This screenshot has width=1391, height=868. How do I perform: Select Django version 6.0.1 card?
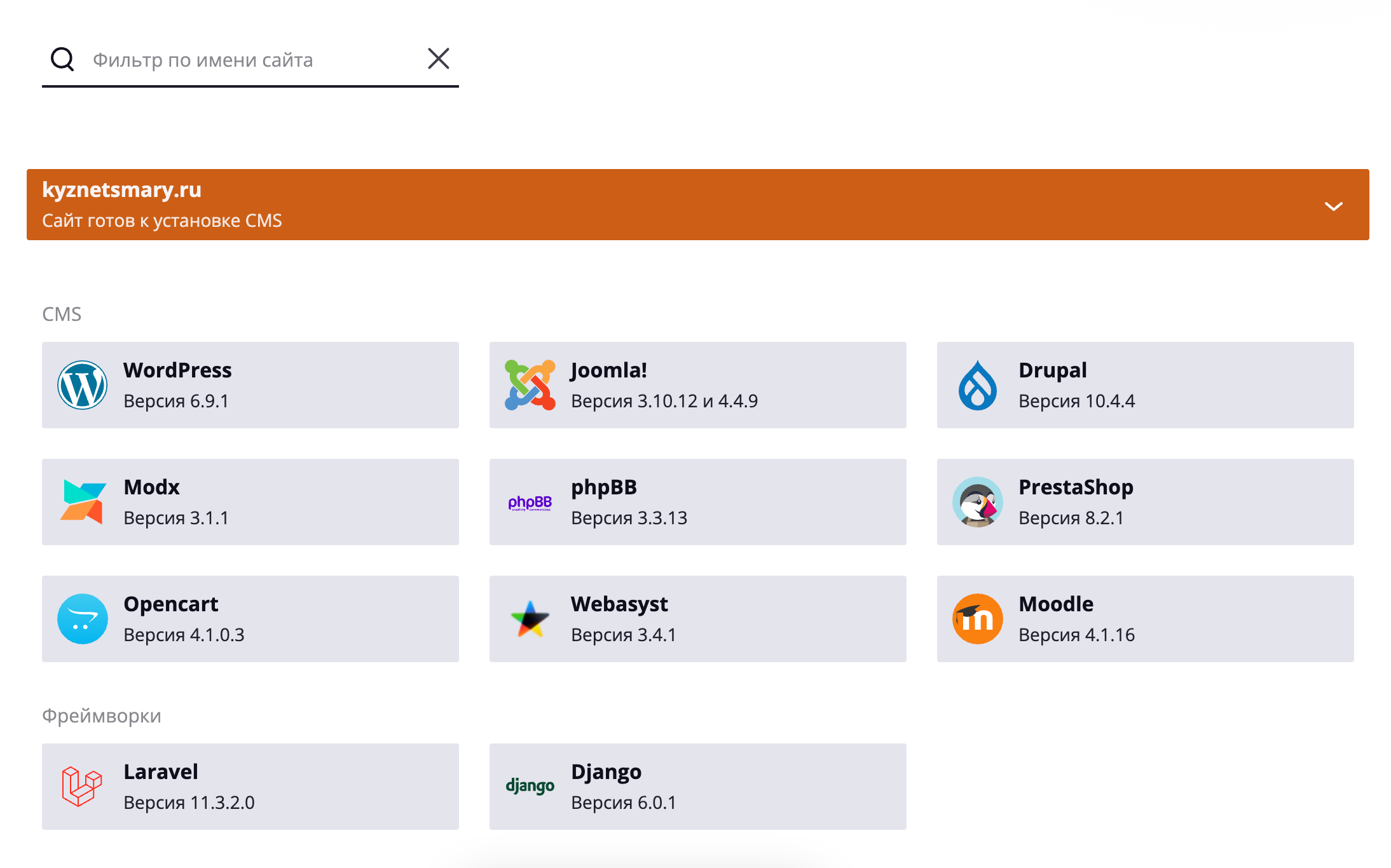[698, 787]
